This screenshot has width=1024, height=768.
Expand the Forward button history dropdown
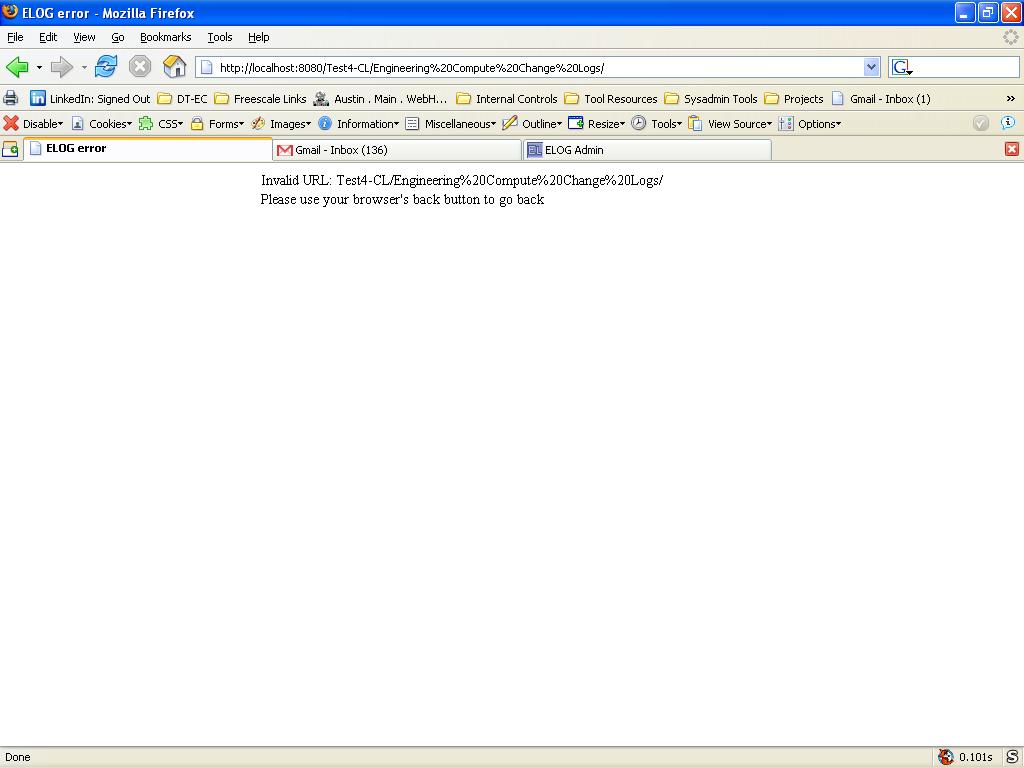(84, 67)
